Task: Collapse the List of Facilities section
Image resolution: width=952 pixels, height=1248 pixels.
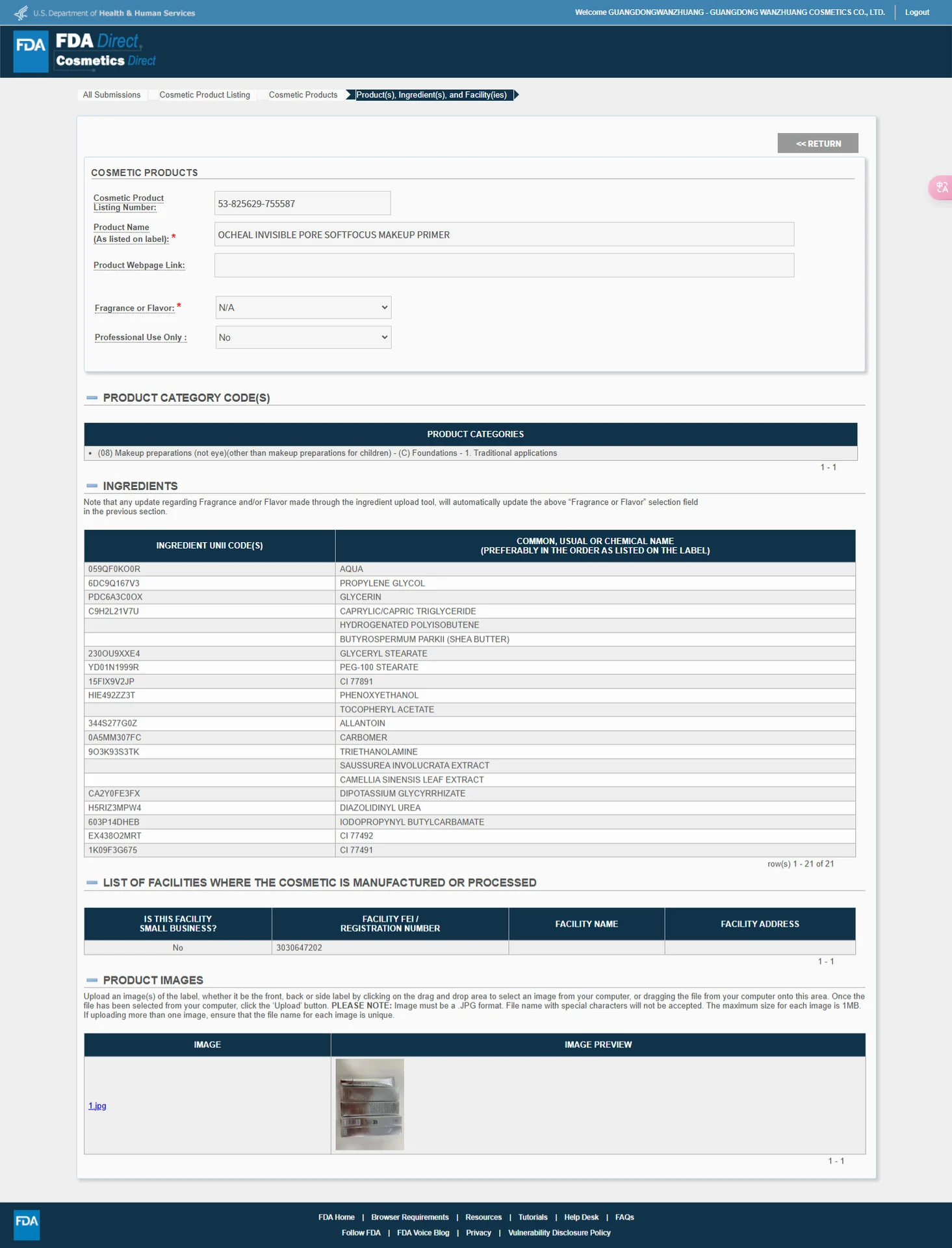Action: coord(92,883)
